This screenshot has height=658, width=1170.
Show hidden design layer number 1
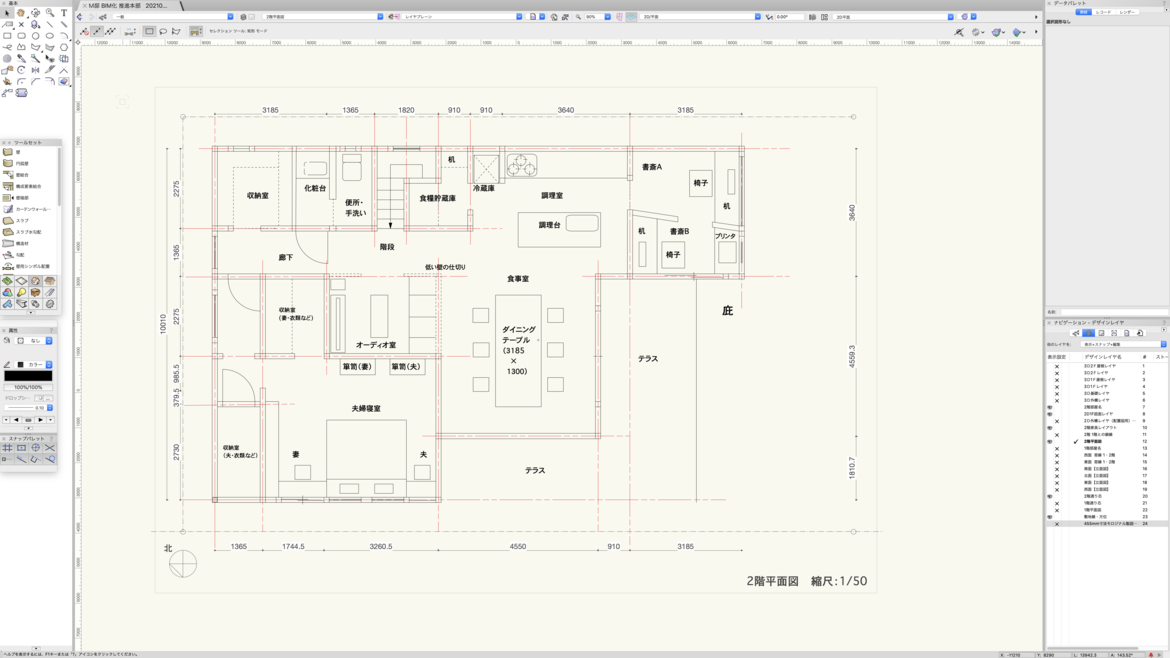tap(1056, 366)
